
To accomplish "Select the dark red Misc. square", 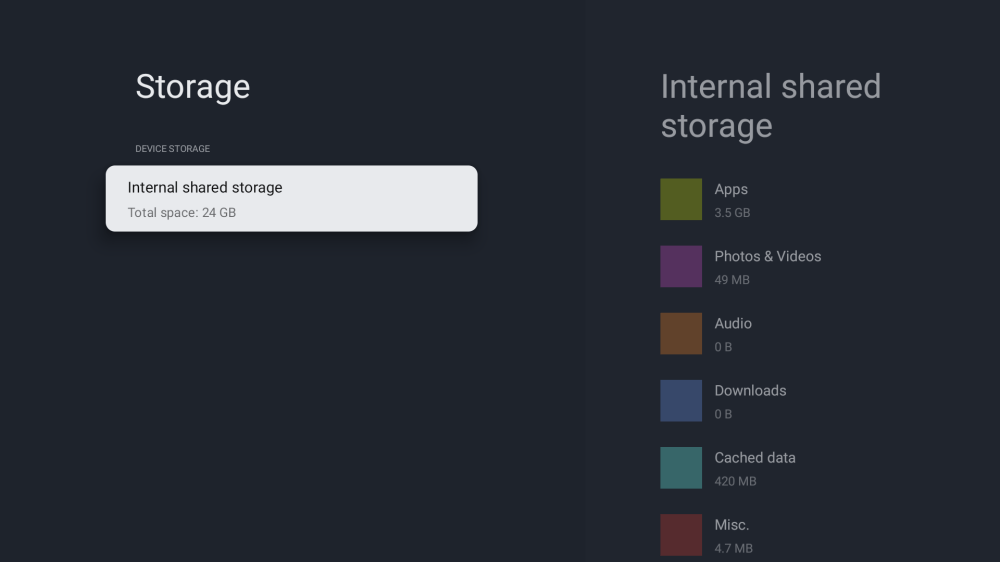I will click(681, 534).
